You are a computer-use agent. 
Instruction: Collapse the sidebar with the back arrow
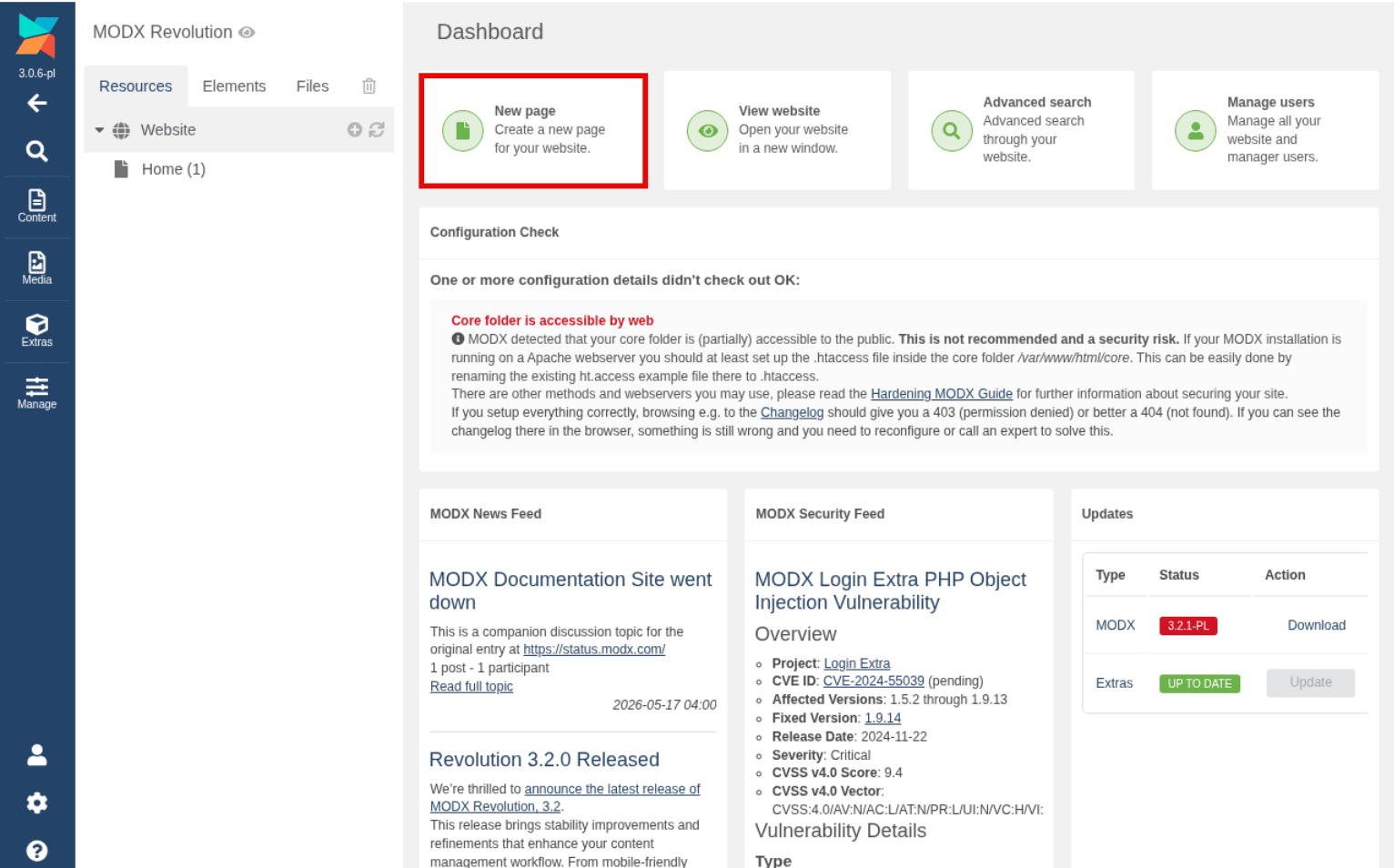[37, 104]
